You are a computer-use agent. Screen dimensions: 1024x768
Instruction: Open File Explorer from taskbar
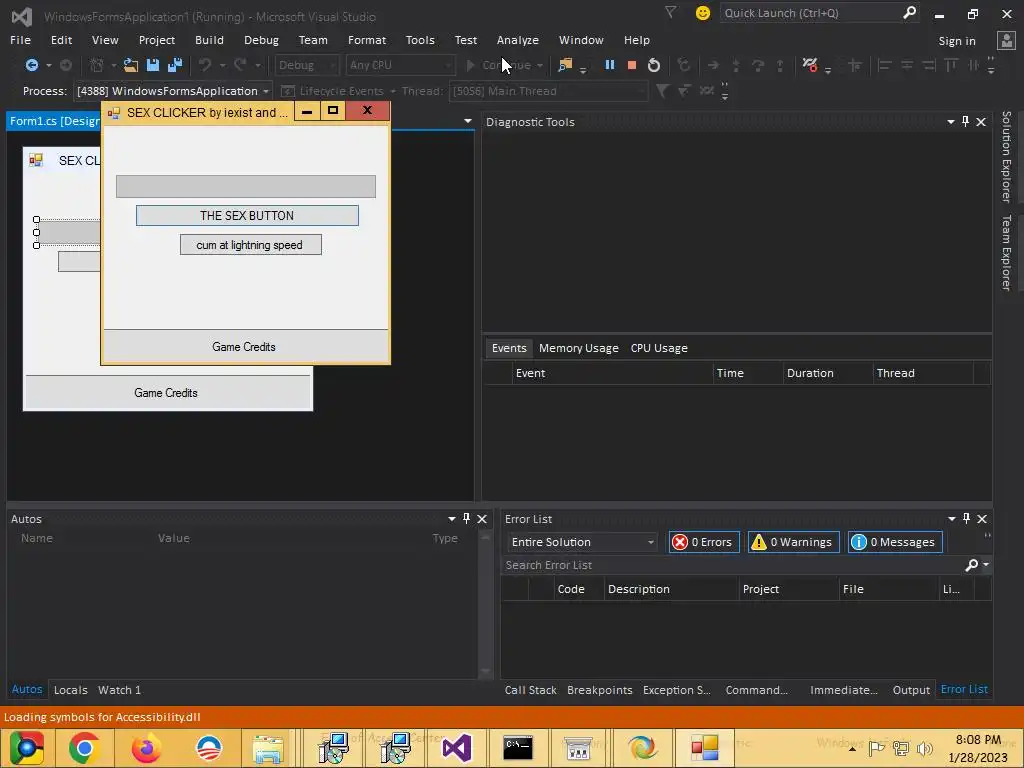(268, 748)
